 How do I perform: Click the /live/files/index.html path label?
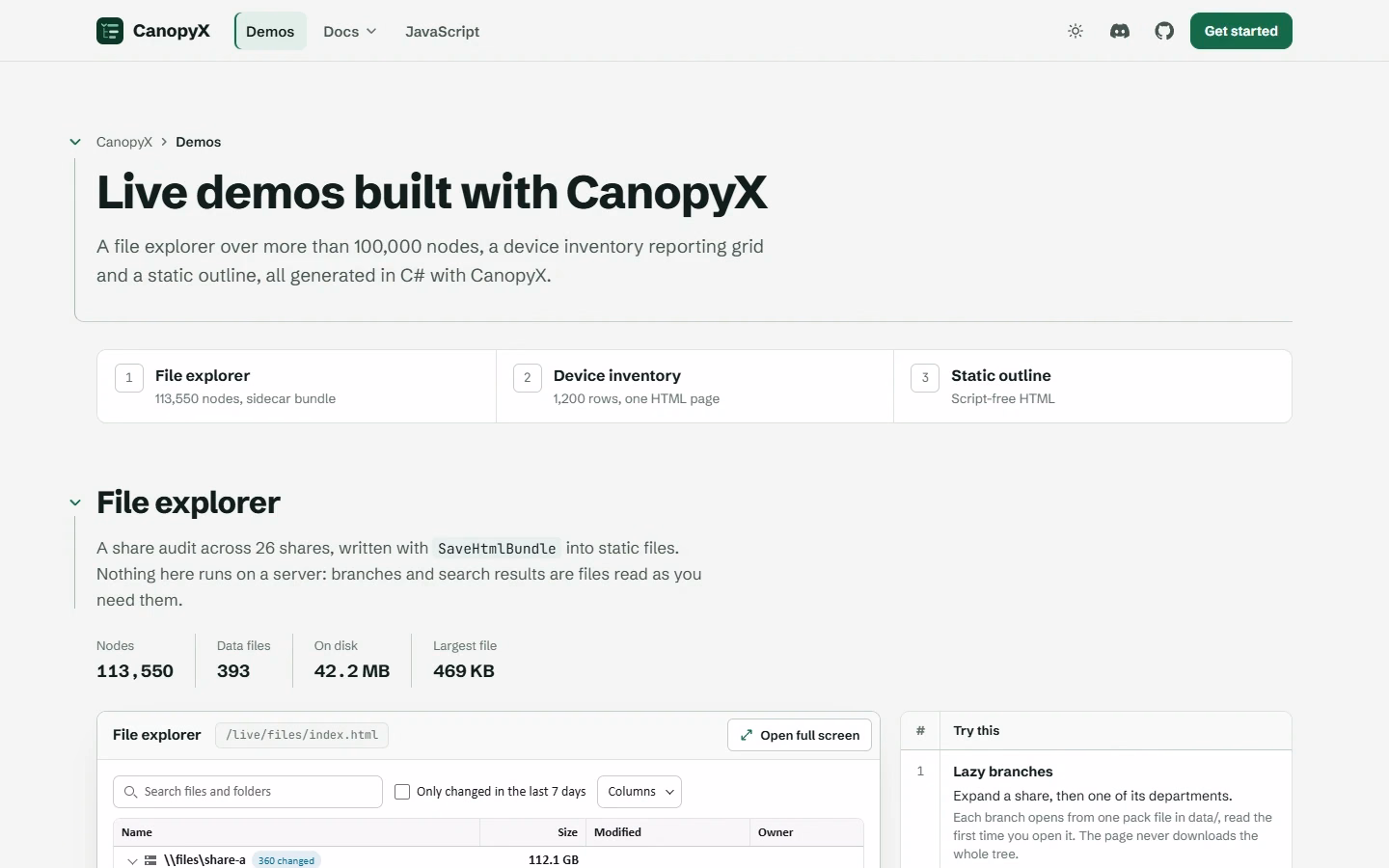click(x=302, y=735)
